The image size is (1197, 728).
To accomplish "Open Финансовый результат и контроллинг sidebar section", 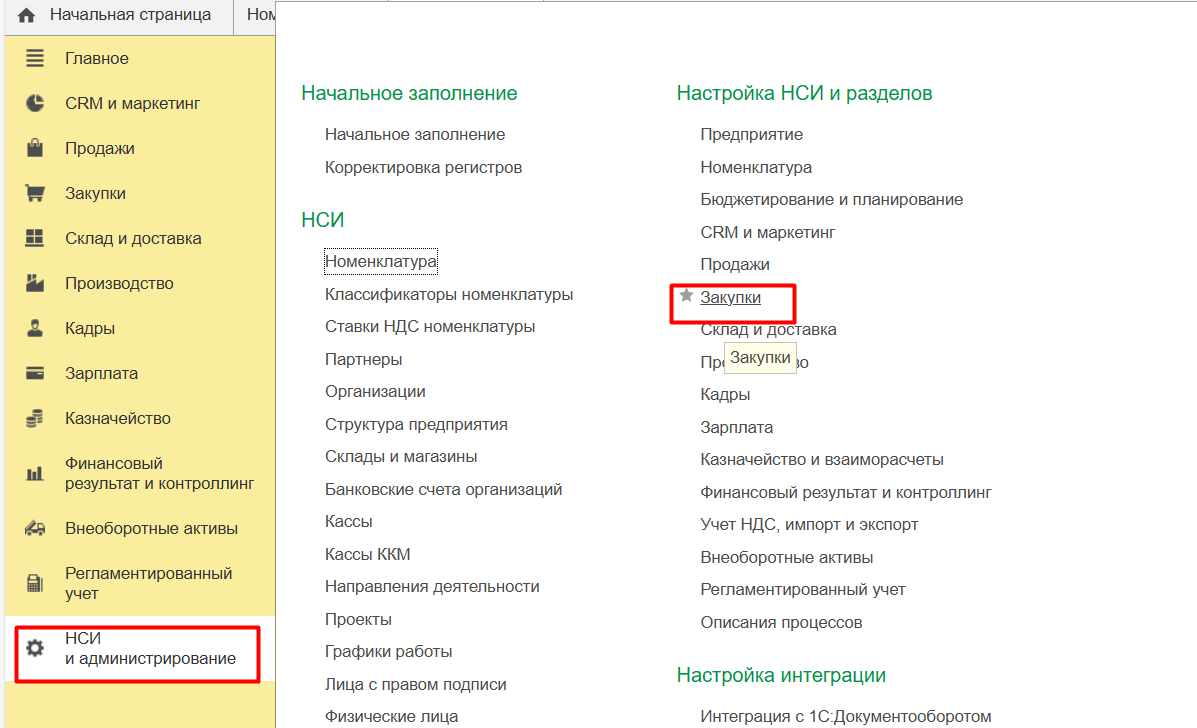I will coord(159,474).
